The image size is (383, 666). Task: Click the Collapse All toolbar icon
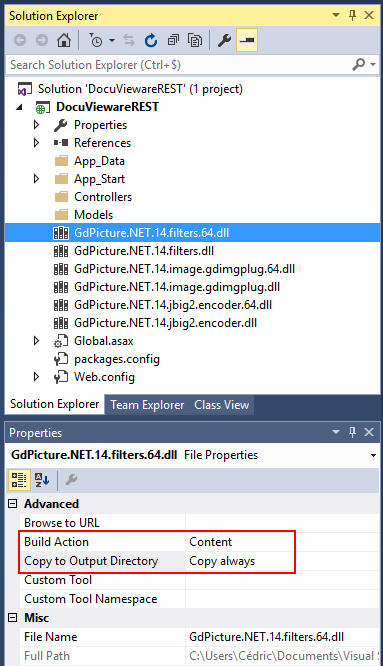(x=173, y=40)
